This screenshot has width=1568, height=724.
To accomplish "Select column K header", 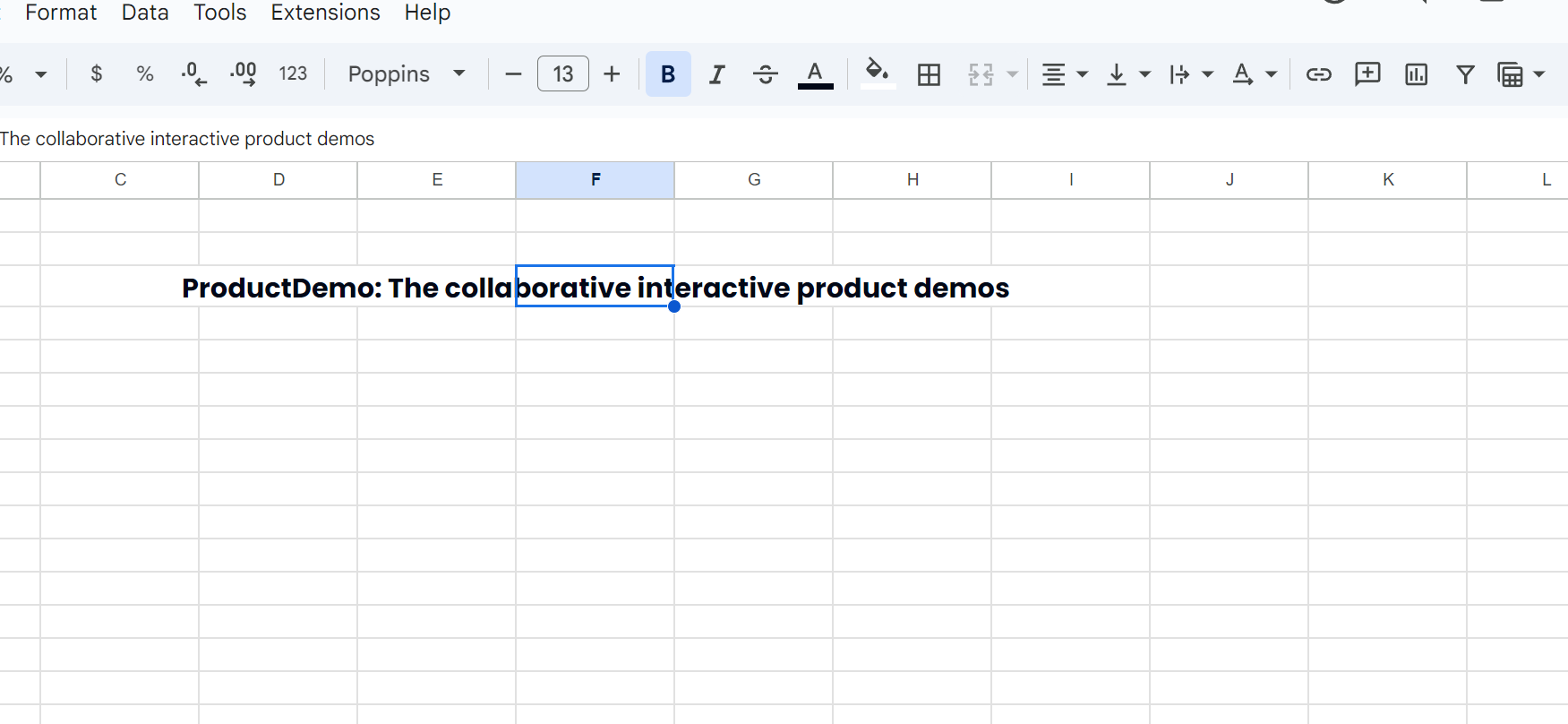I will click(1388, 180).
